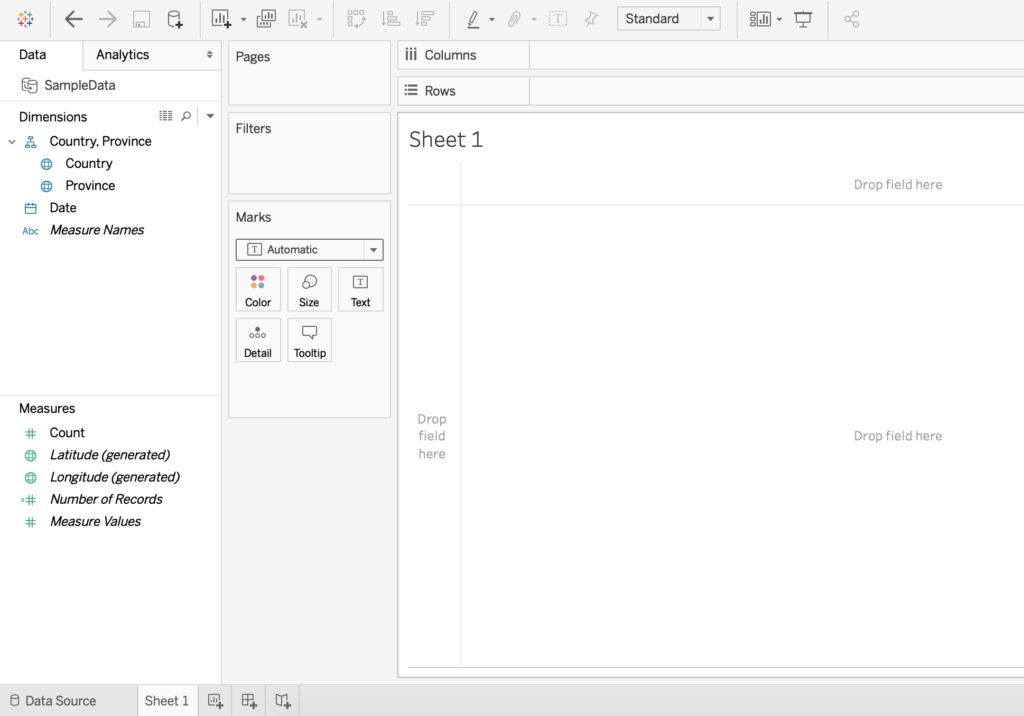Click the Back (undo) arrow in toolbar
Viewport: 1024px width, 716px height.
point(73,19)
